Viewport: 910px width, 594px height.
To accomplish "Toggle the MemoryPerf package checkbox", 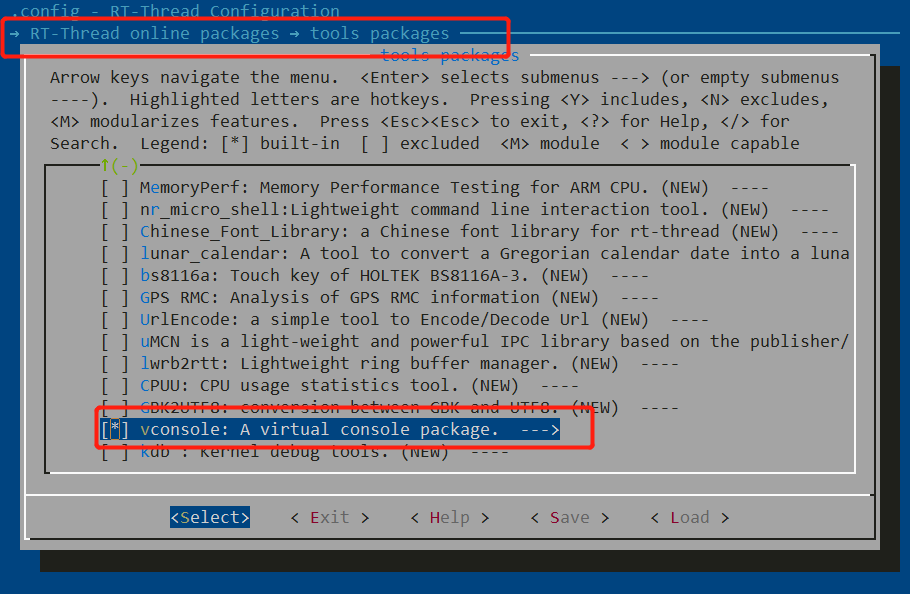I will click(x=115, y=187).
